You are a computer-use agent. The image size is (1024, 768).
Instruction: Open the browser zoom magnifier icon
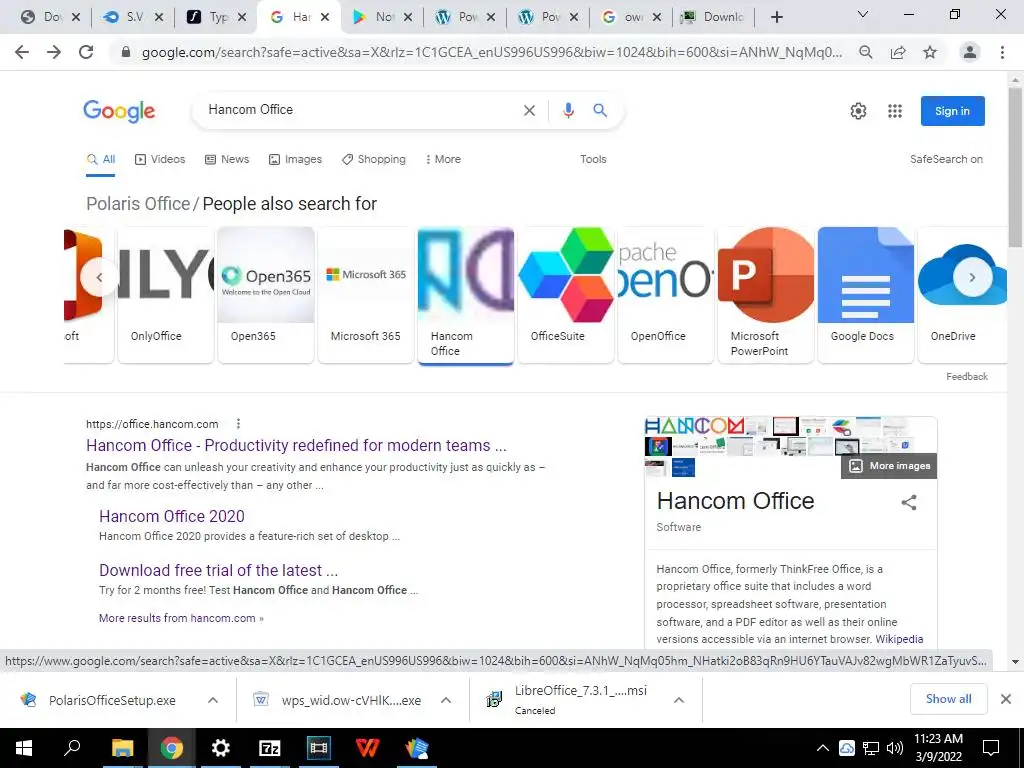point(865,52)
